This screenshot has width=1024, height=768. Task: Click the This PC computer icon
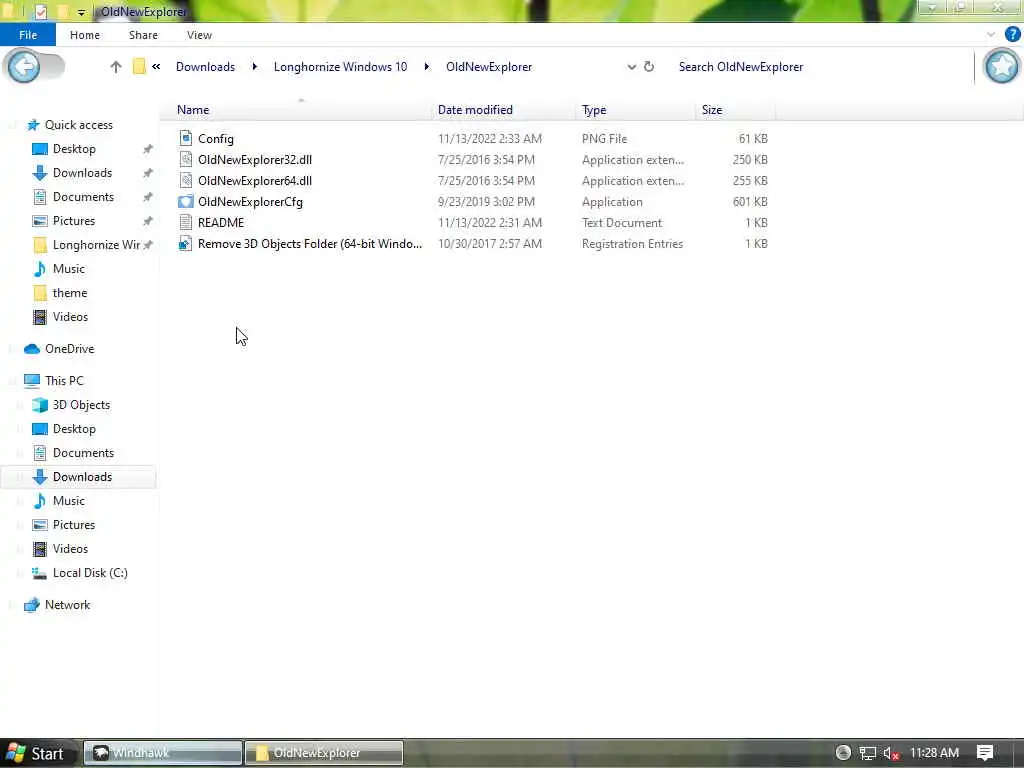tap(32, 381)
